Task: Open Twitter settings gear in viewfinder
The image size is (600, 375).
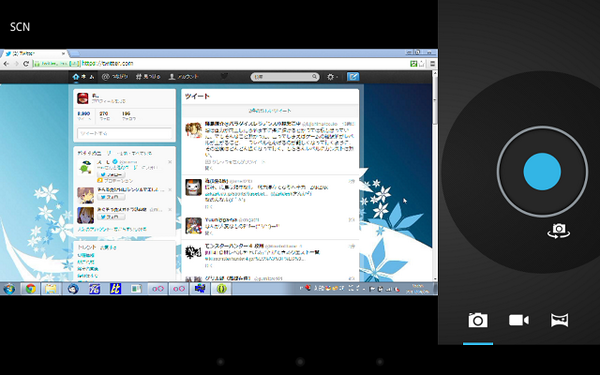Action: coord(331,77)
